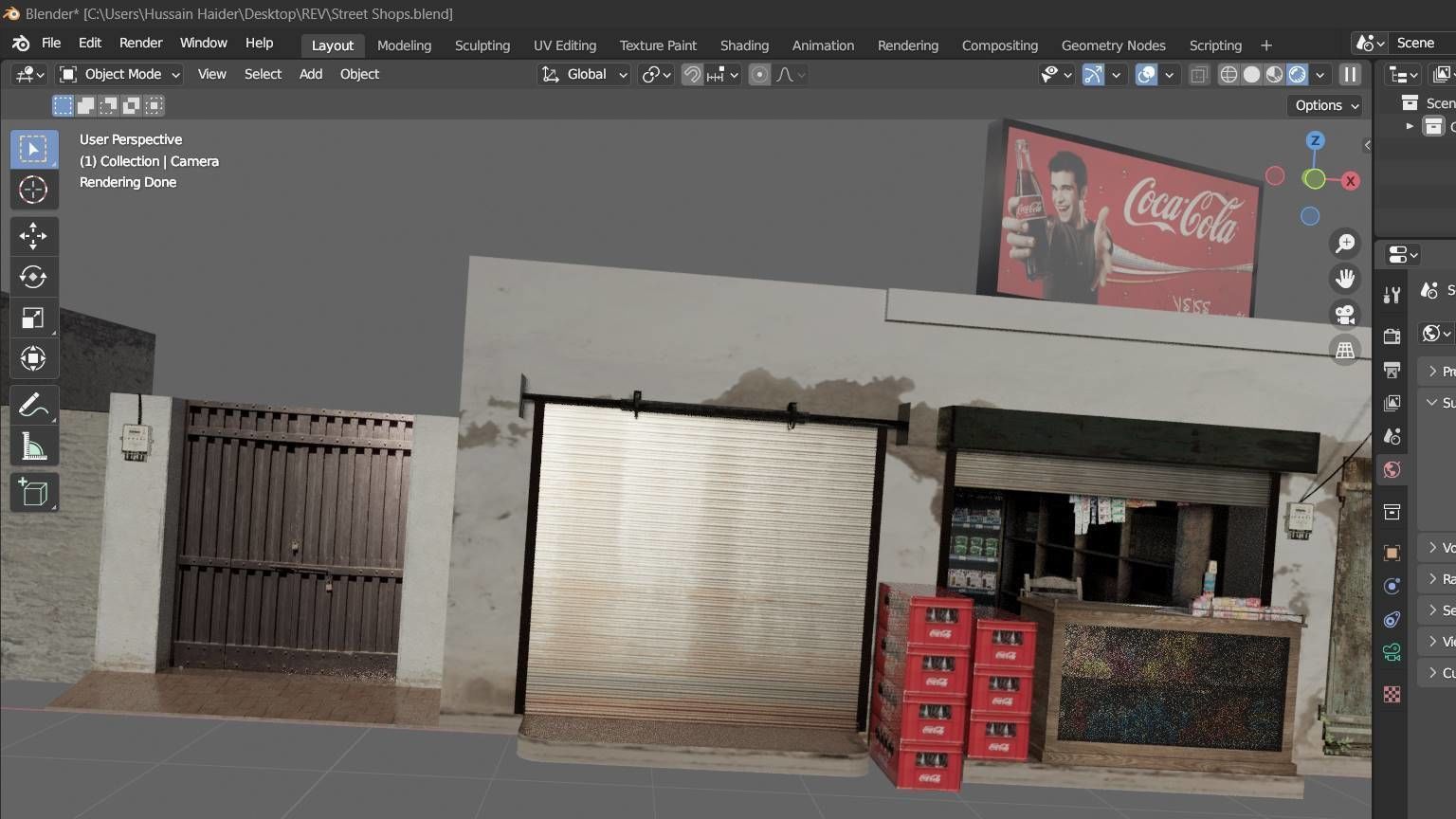1456x819 pixels.
Task: Switch to Modeling workspace tab
Action: pyautogui.click(x=404, y=45)
